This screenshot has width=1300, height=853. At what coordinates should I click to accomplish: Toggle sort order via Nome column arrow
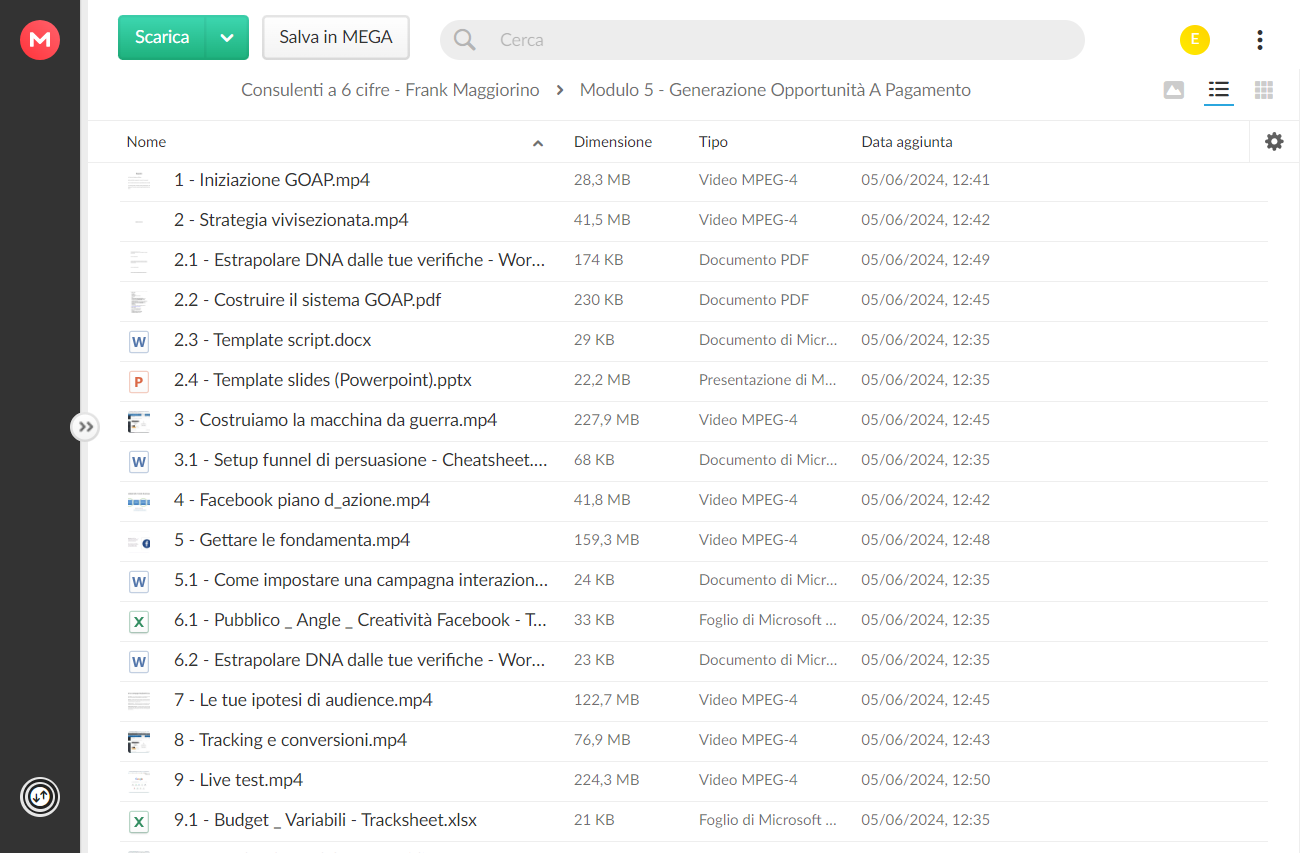538,143
